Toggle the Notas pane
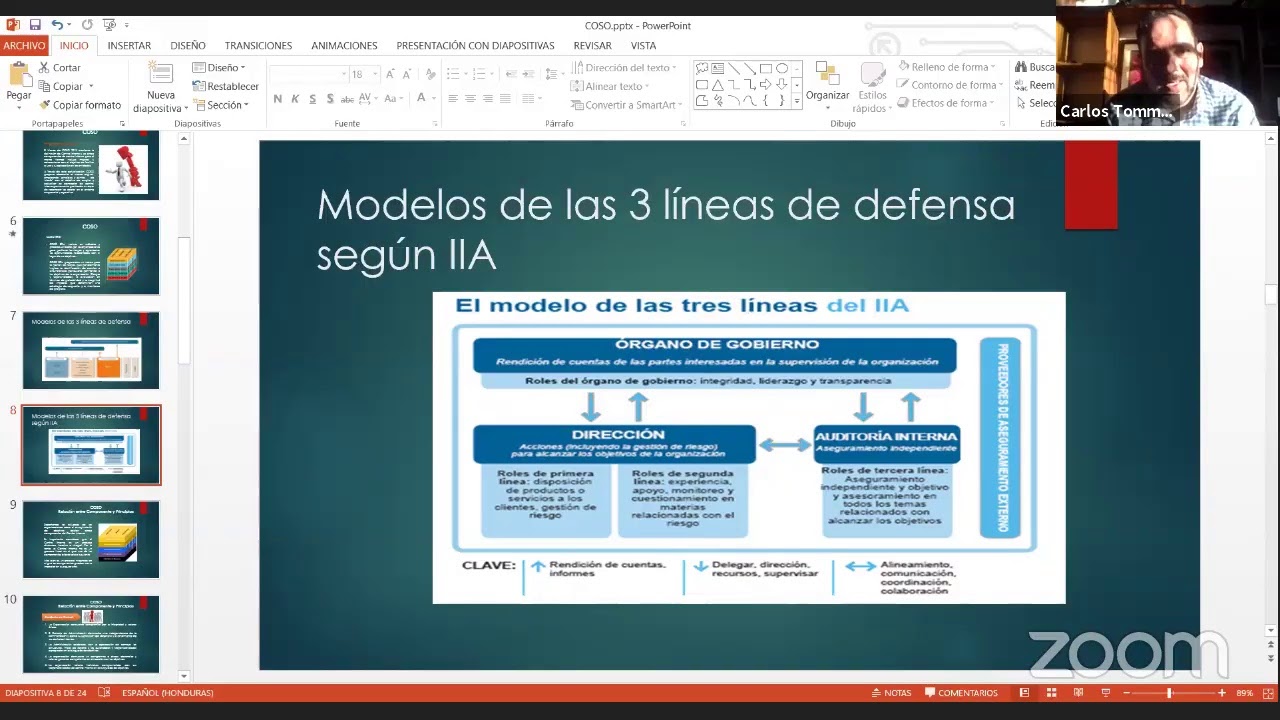The width and height of the screenshot is (1280, 720). point(891,692)
